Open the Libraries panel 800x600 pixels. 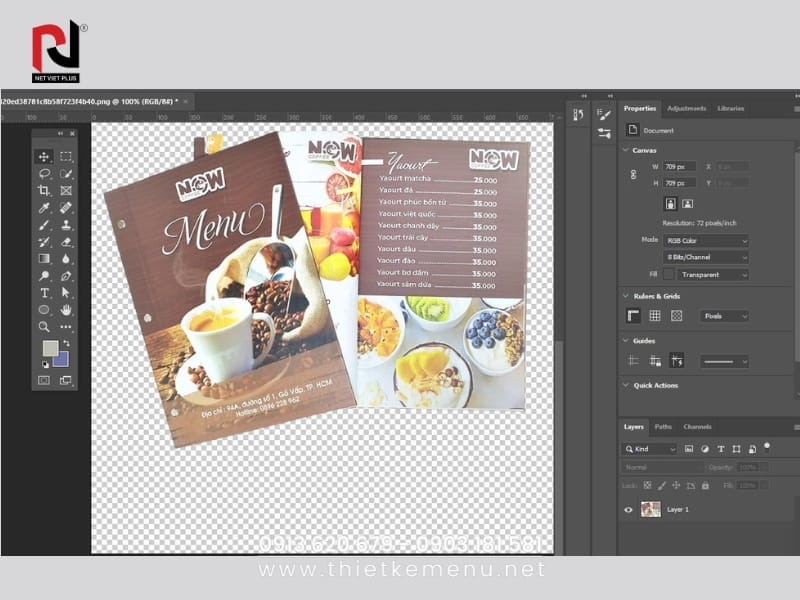[730, 108]
